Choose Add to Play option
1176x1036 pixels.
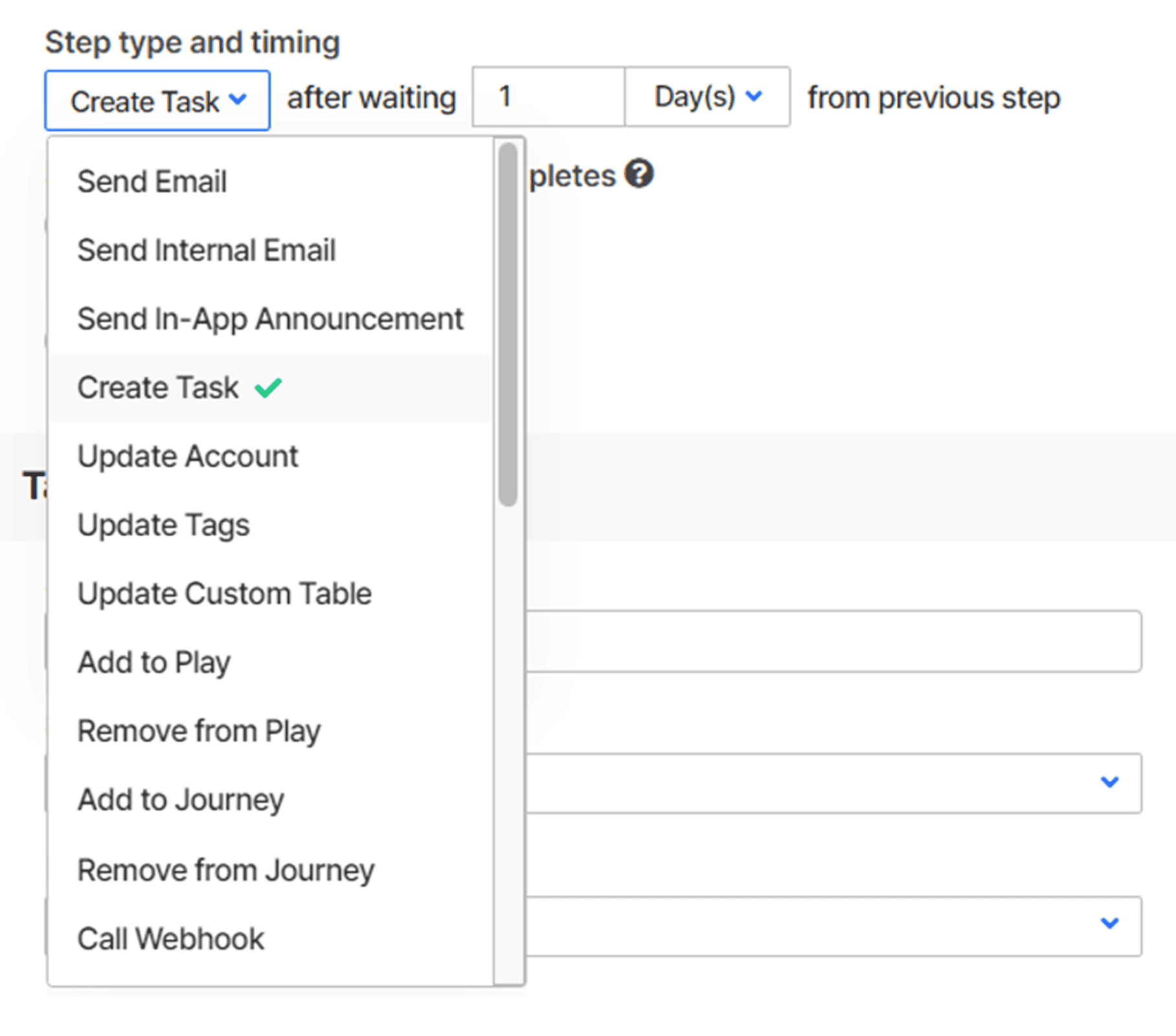click(154, 662)
